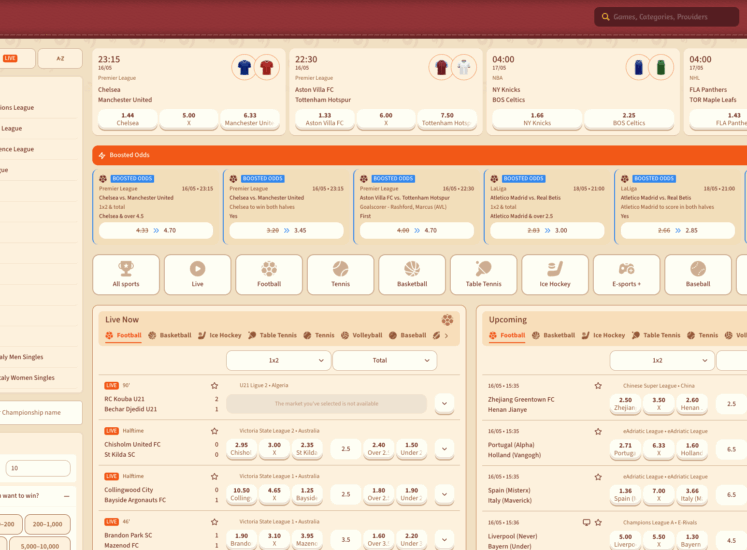Select the Ice Hockey category tile

[555, 275]
